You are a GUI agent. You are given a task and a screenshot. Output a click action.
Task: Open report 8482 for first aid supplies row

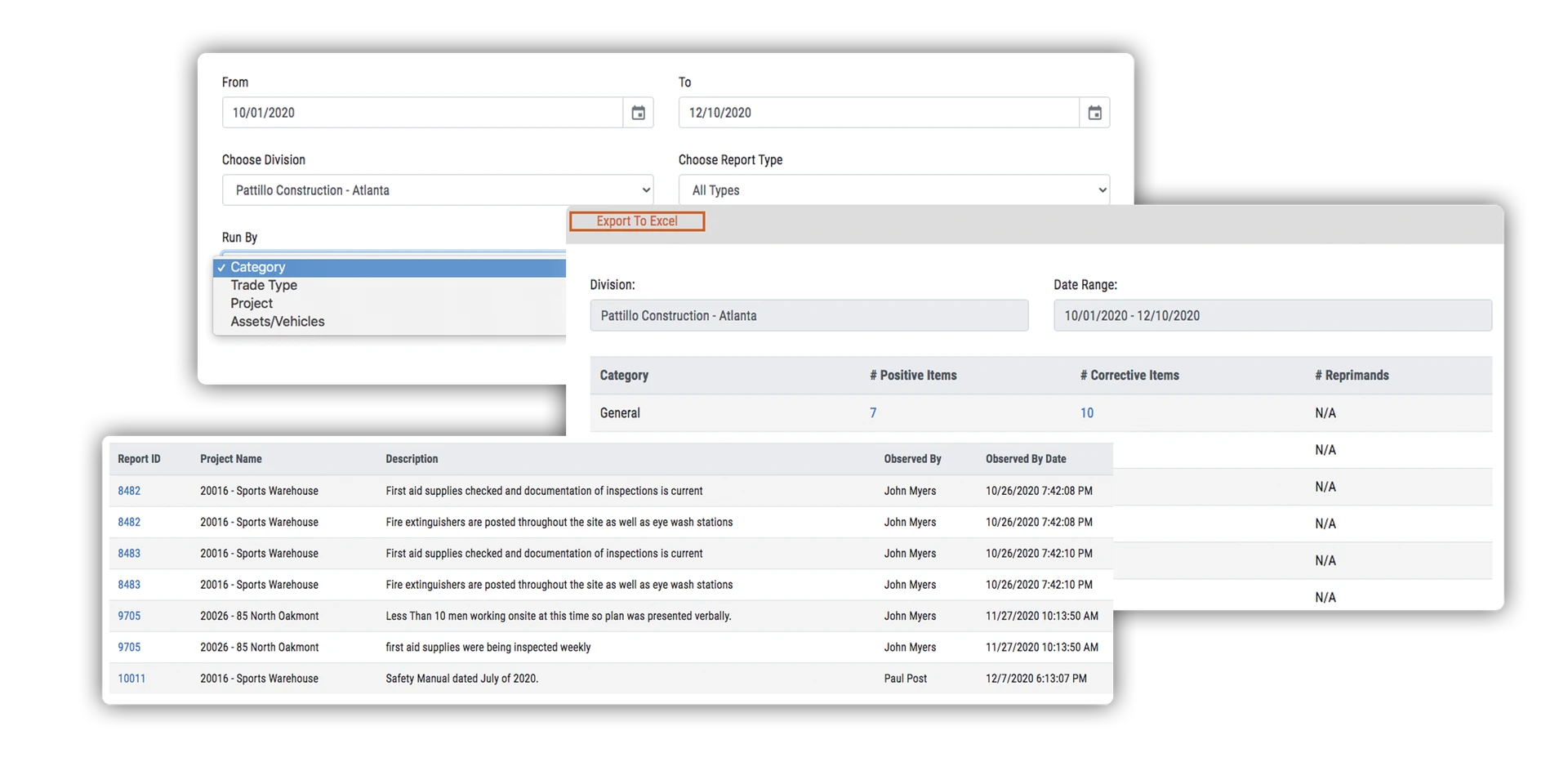tap(129, 491)
